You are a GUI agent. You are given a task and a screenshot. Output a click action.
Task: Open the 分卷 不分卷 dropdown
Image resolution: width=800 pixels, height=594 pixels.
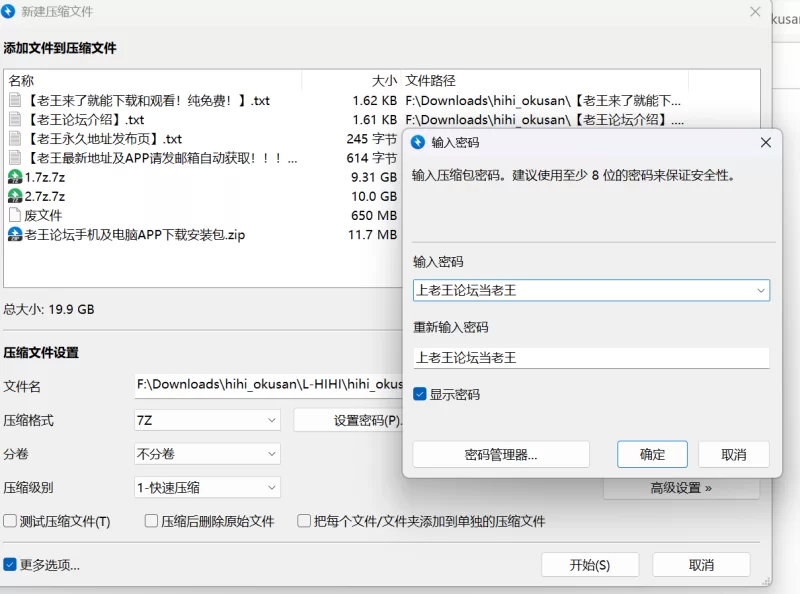click(x=207, y=454)
